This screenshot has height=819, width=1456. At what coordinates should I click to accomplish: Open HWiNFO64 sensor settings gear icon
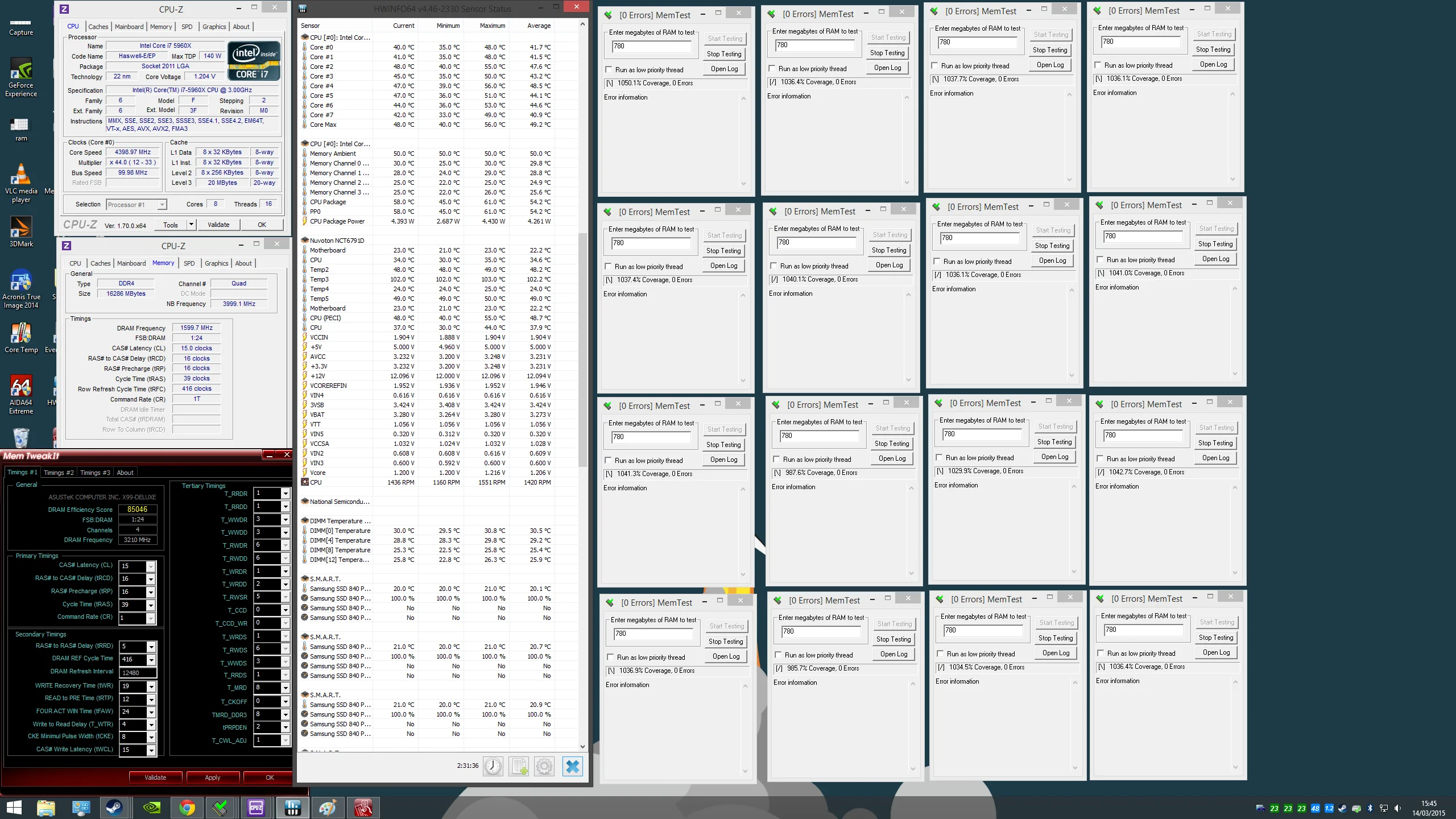click(x=544, y=766)
